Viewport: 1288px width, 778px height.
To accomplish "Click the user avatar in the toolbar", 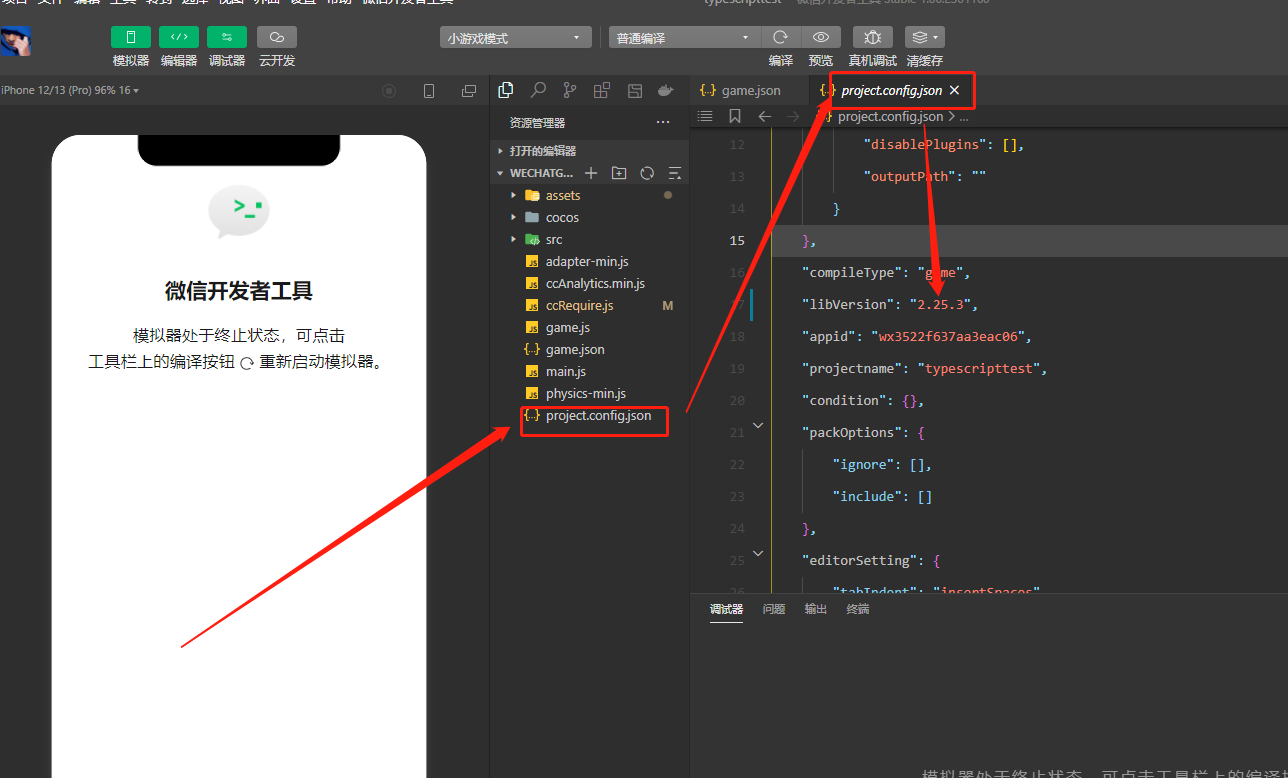I will point(16,41).
